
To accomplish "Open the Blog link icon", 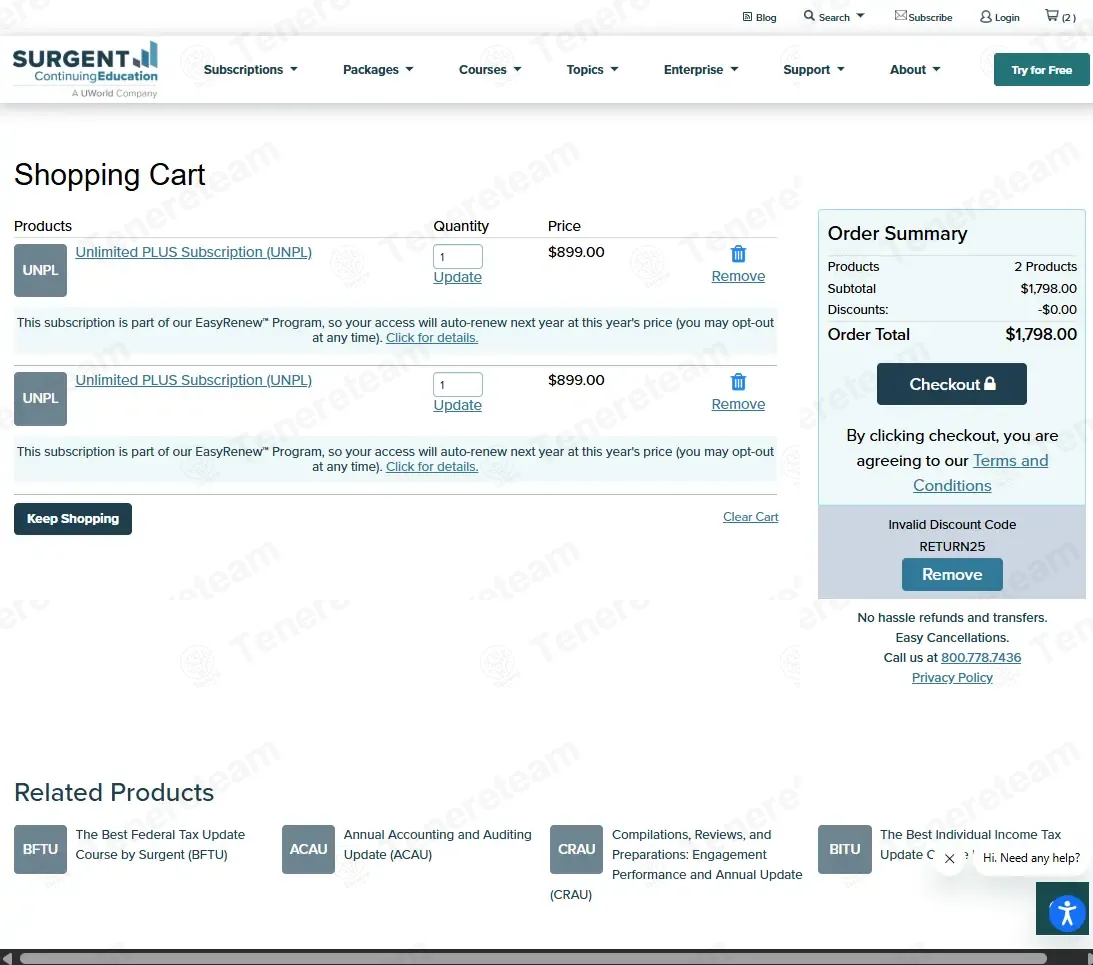I will coord(747,17).
